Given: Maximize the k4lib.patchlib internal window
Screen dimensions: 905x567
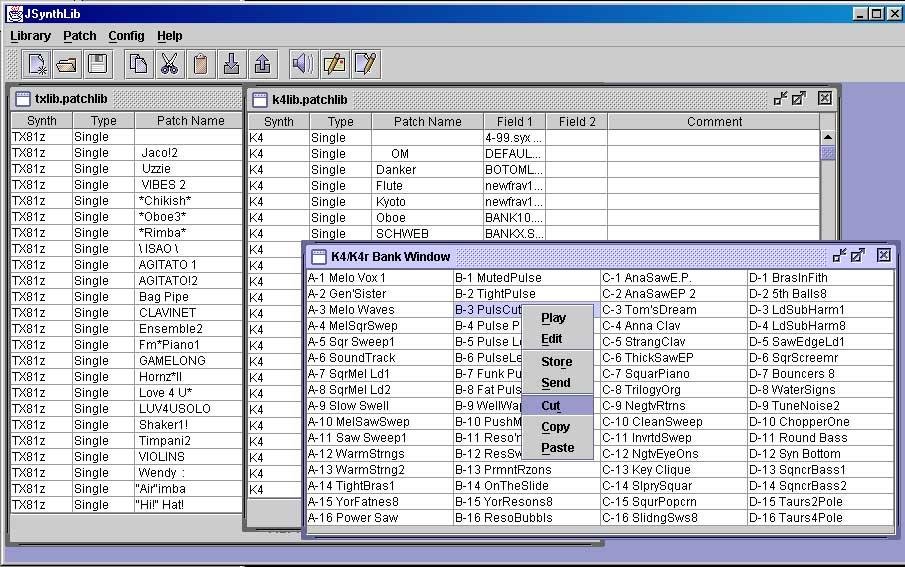Looking at the screenshot, I should pyautogui.click(x=798, y=99).
